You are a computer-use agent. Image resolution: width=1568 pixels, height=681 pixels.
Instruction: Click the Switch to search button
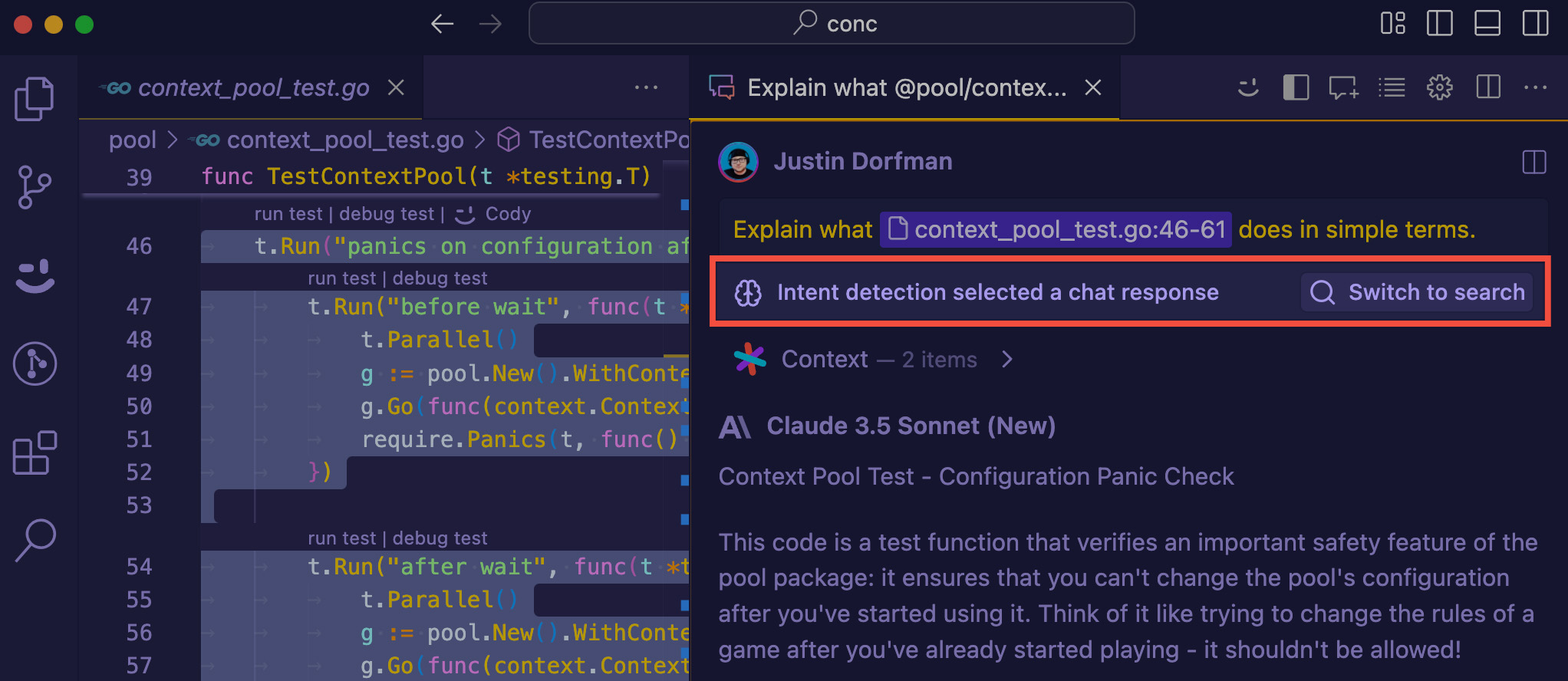pyautogui.click(x=1417, y=292)
